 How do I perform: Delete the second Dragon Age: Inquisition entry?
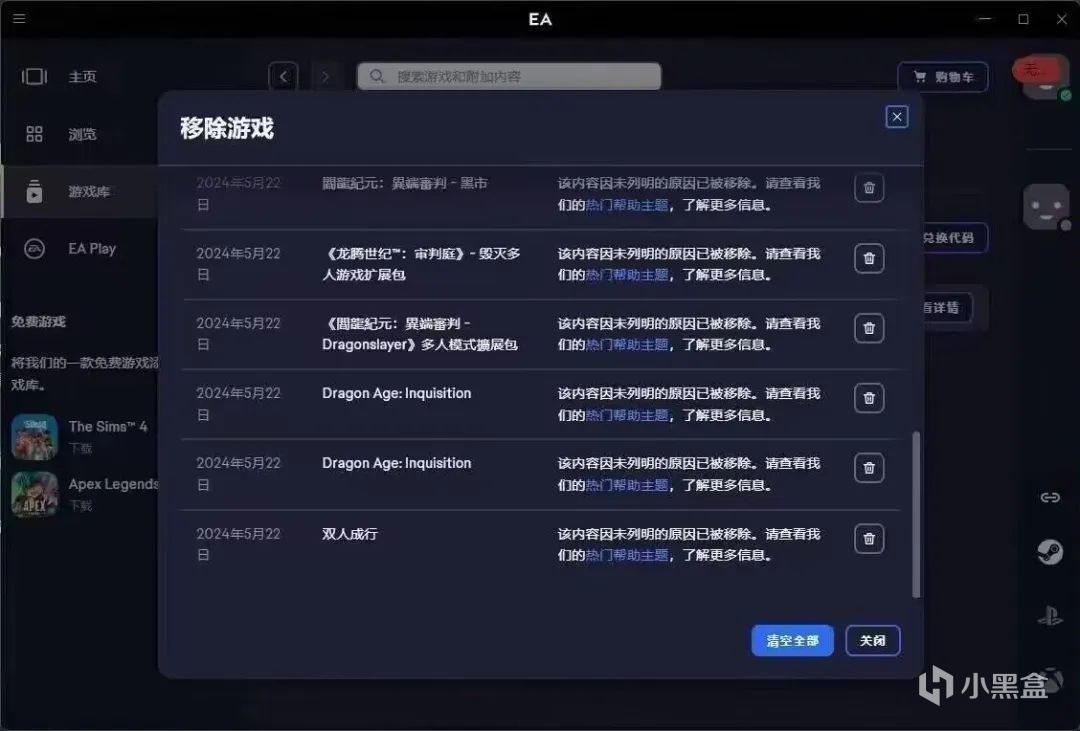pyautogui.click(x=869, y=469)
